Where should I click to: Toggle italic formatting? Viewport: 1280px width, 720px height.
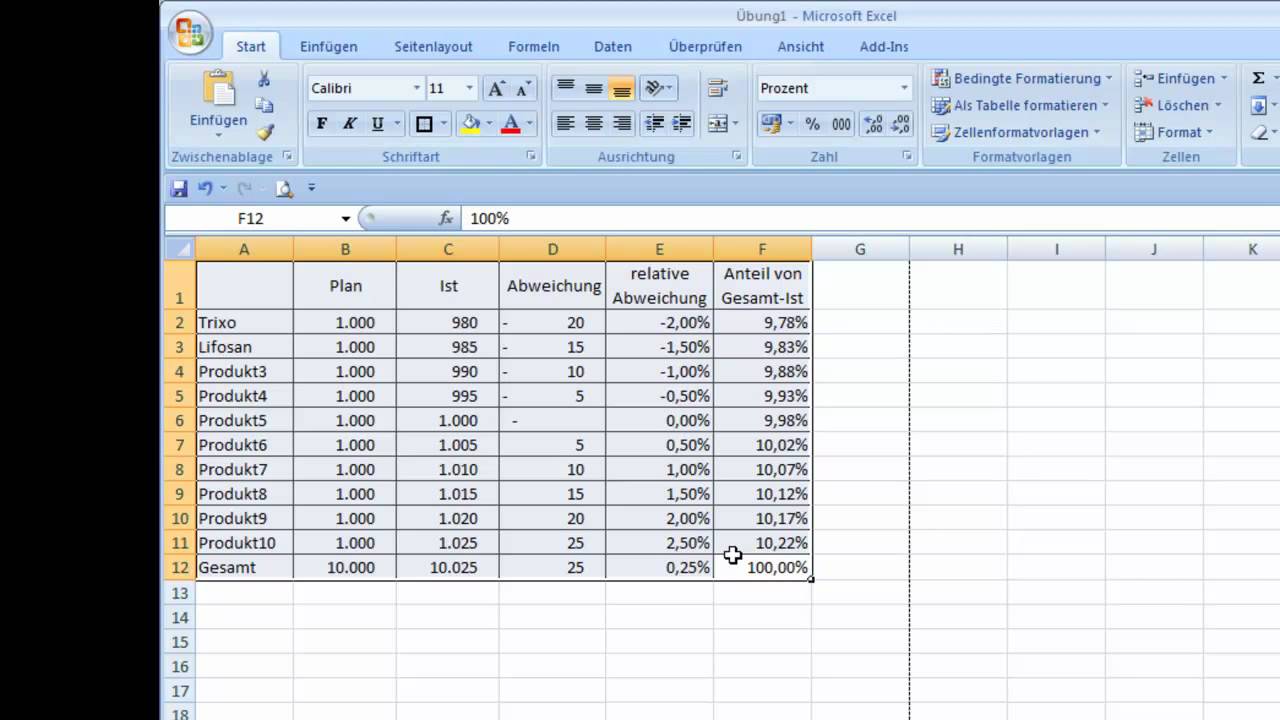[350, 124]
